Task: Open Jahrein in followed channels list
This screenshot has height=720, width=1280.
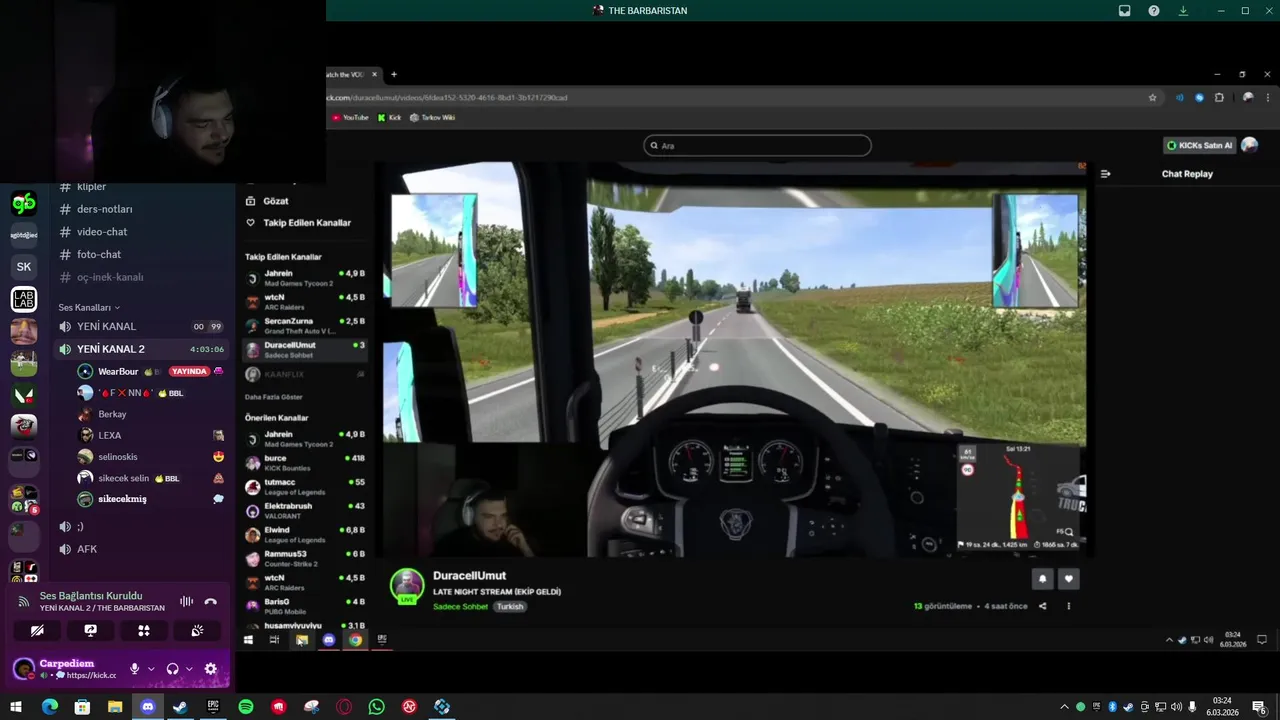Action: [x=305, y=278]
